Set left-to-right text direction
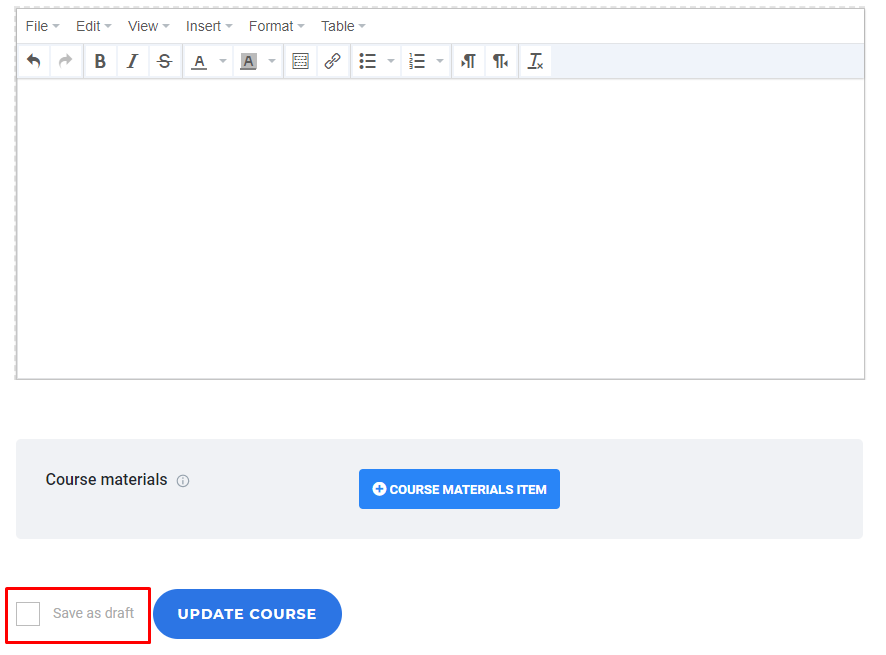The height and width of the screenshot is (655, 886). click(x=468, y=61)
